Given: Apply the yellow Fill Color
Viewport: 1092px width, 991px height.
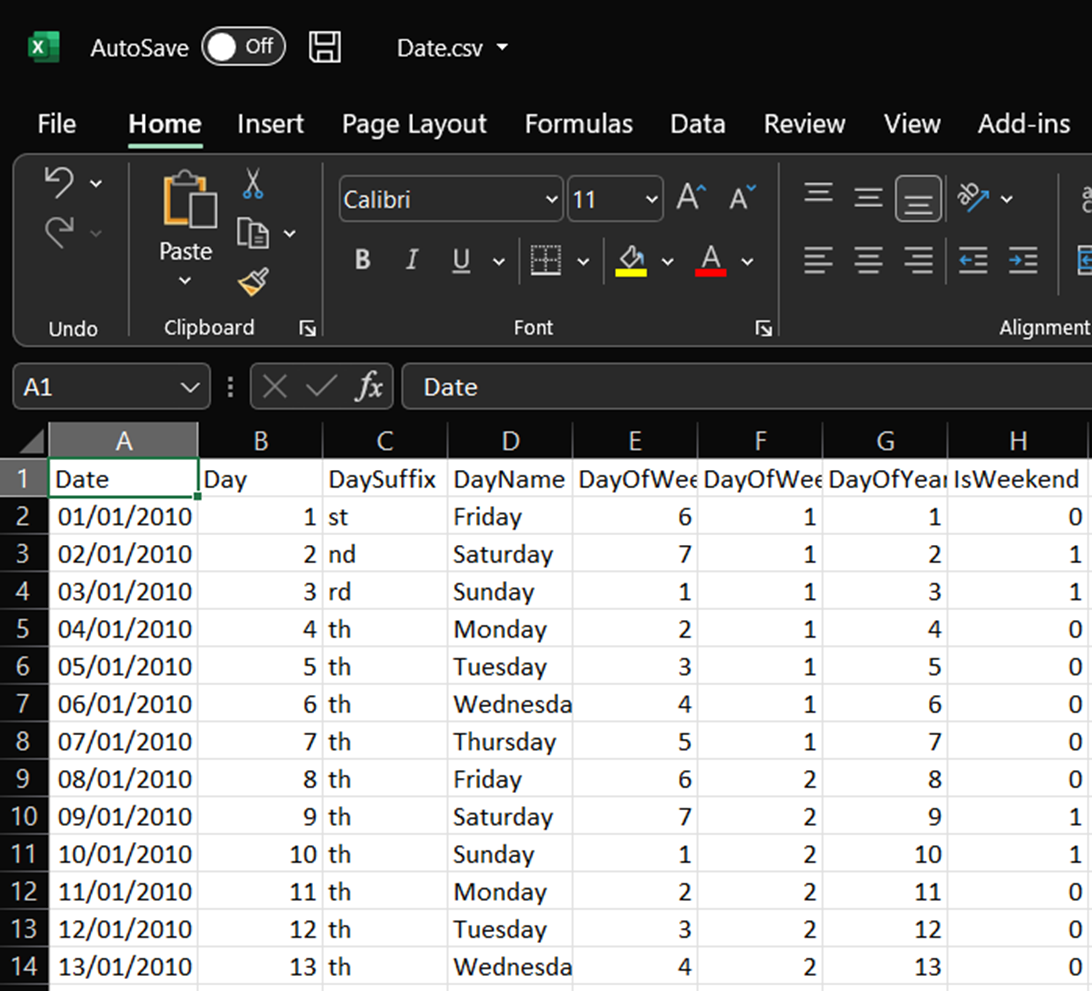Looking at the screenshot, I should tap(631, 261).
